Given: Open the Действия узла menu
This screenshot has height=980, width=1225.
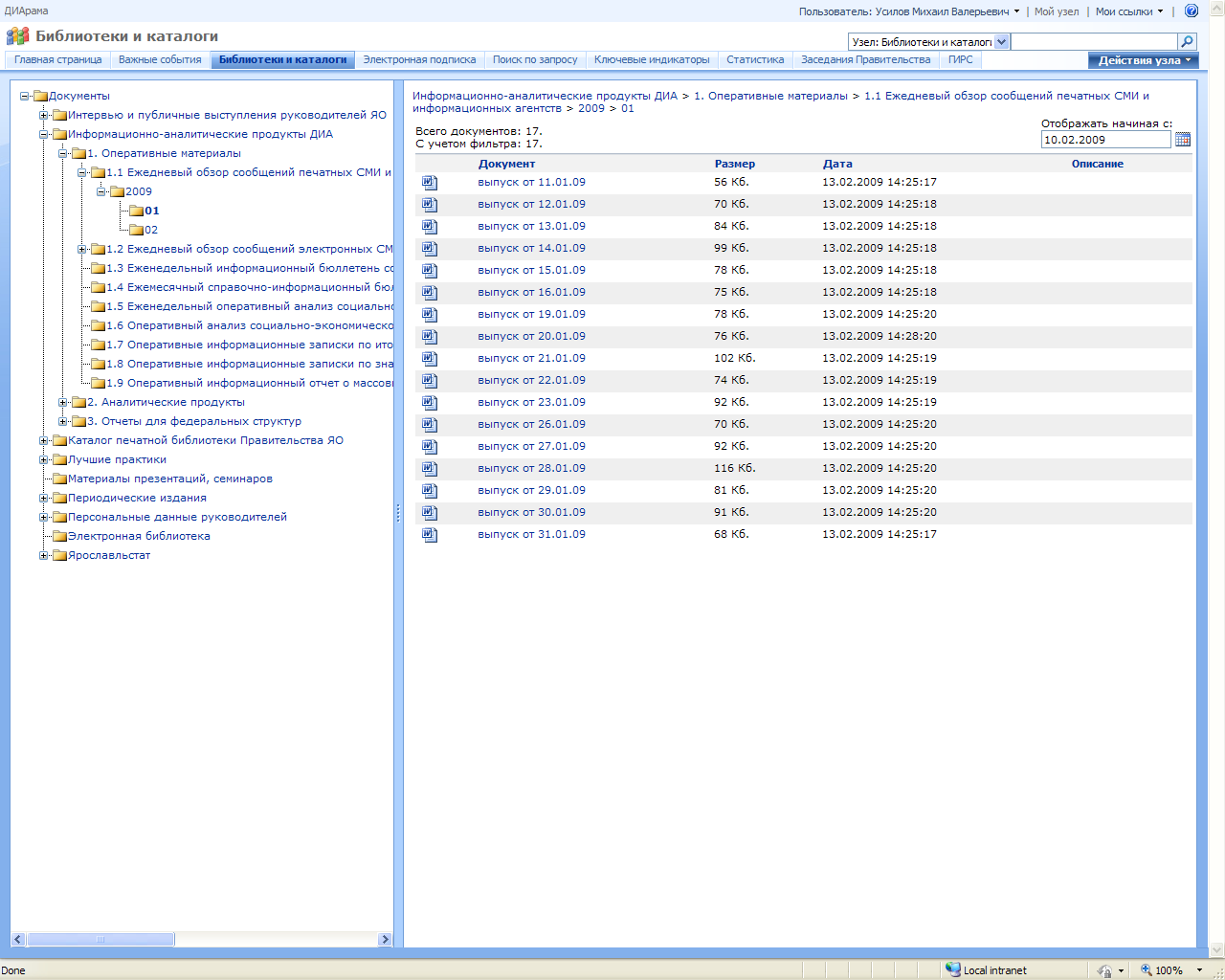Looking at the screenshot, I should [1143, 60].
